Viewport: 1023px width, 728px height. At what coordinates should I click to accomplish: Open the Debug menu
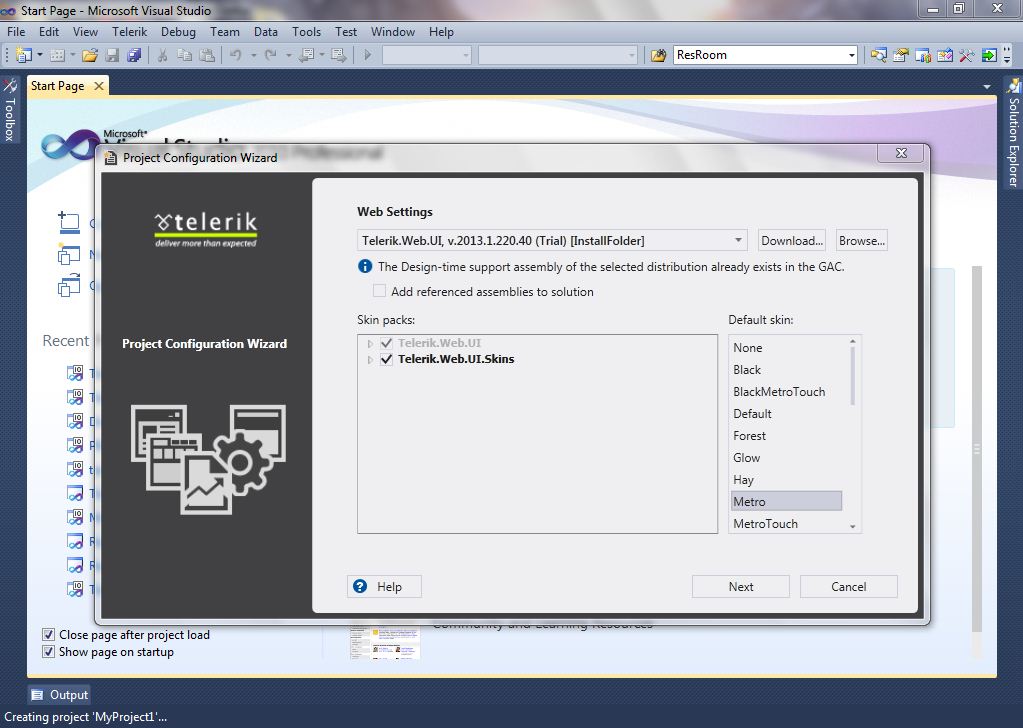coord(178,32)
